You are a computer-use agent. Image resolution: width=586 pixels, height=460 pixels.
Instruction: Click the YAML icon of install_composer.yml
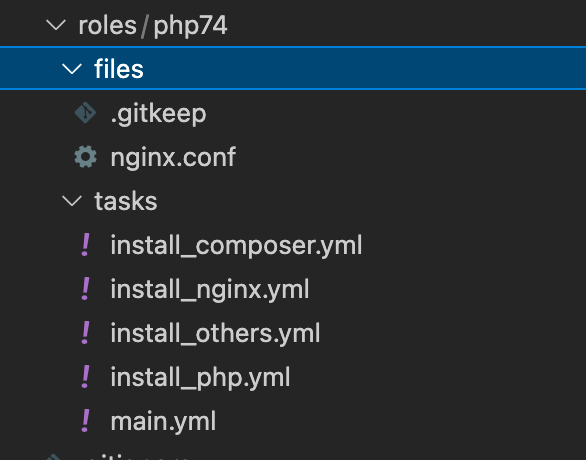click(86, 245)
